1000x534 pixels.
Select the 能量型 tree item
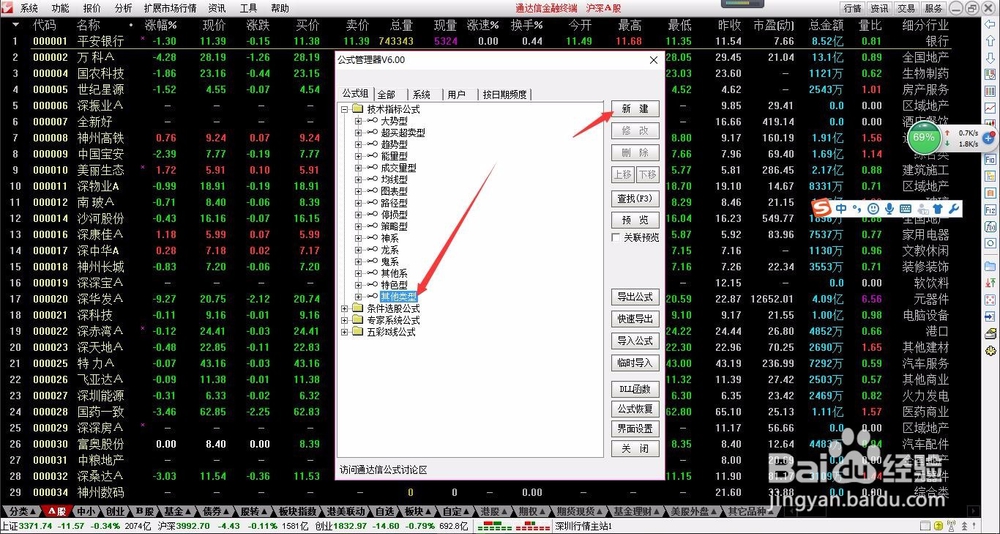pos(394,156)
